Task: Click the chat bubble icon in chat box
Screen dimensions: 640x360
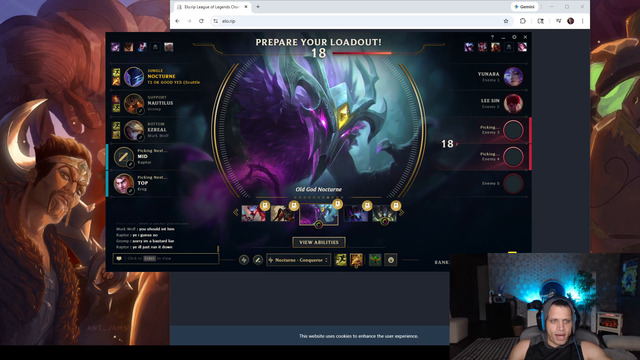Action: 119,258
